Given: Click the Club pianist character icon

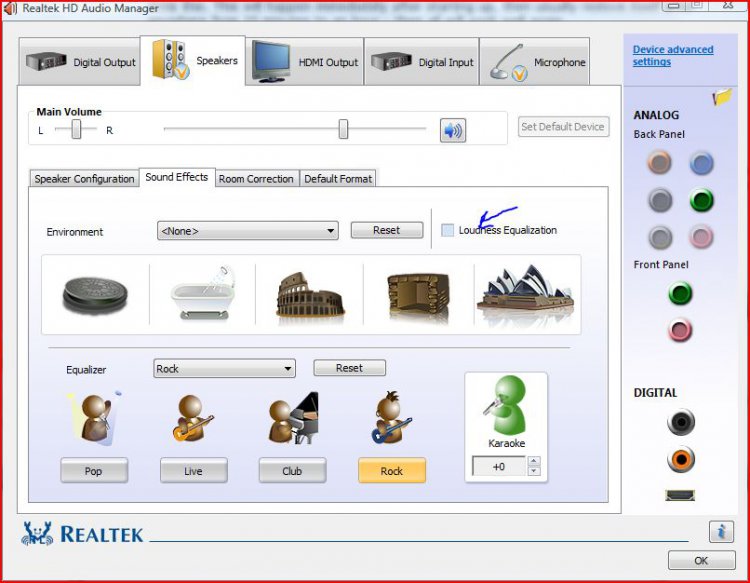Looking at the screenshot, I should [x=293, y=418].
